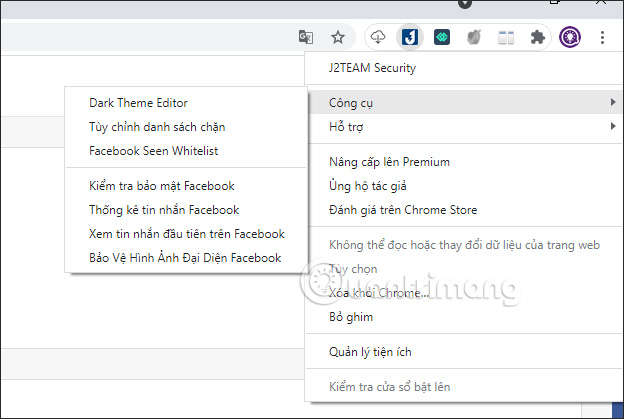Click the J2TEAM Security extension icon

[410, 37]
